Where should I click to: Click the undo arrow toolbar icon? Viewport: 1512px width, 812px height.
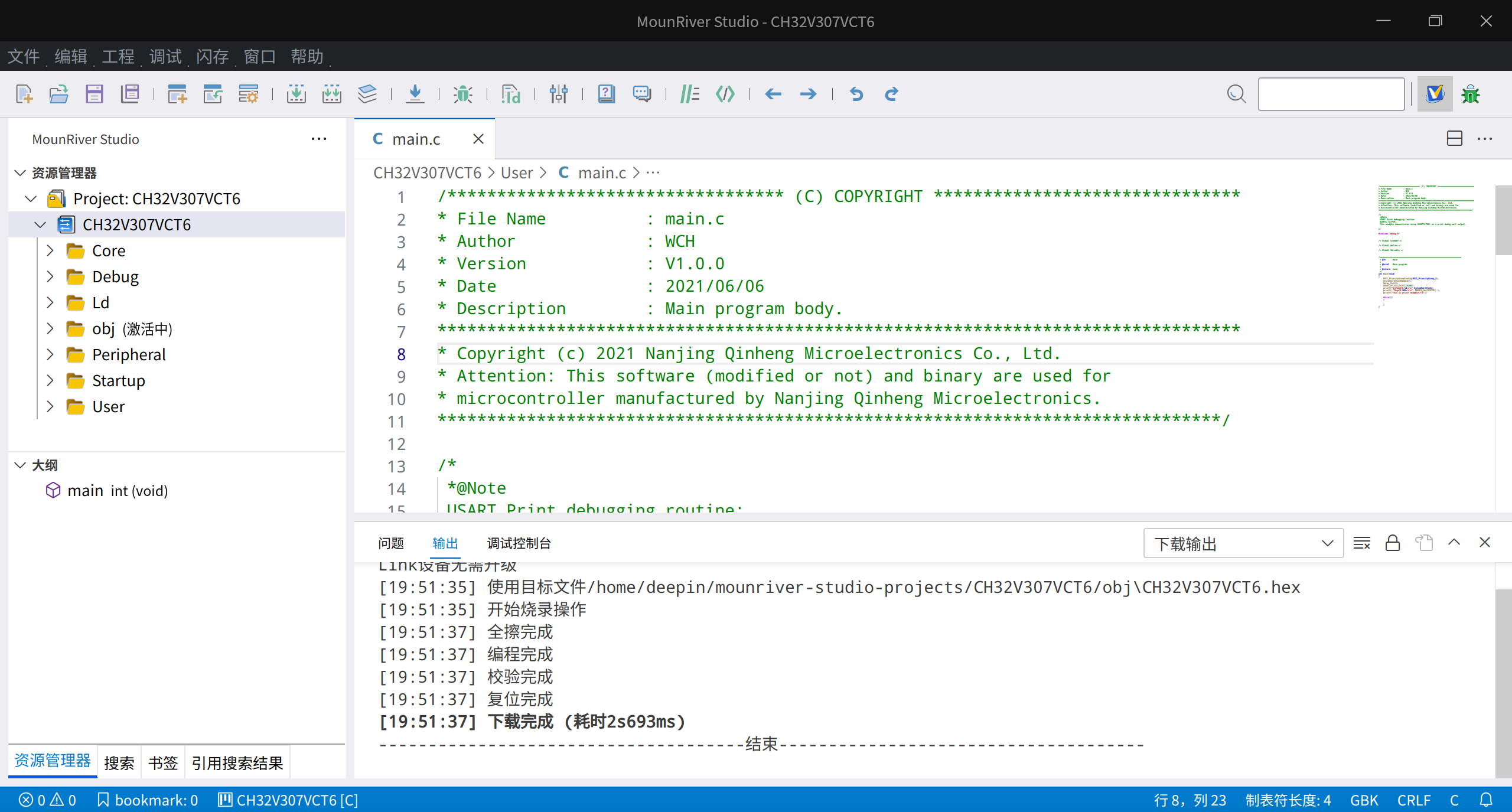click(856, 94)
